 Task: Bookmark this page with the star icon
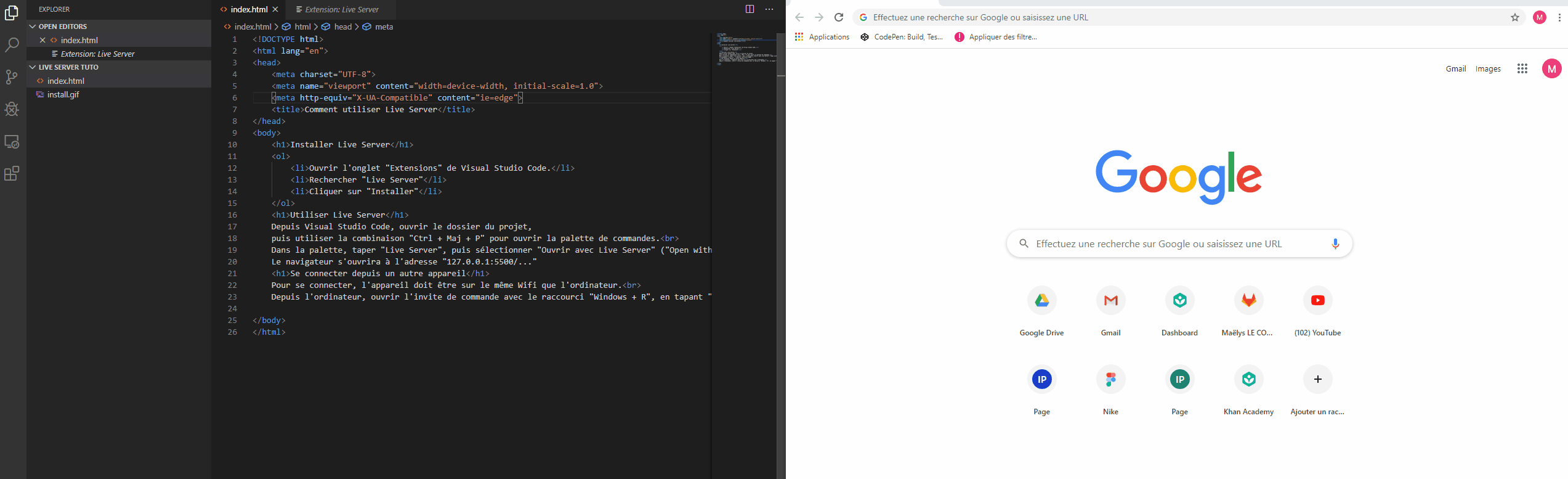(x=1515, y=17)
